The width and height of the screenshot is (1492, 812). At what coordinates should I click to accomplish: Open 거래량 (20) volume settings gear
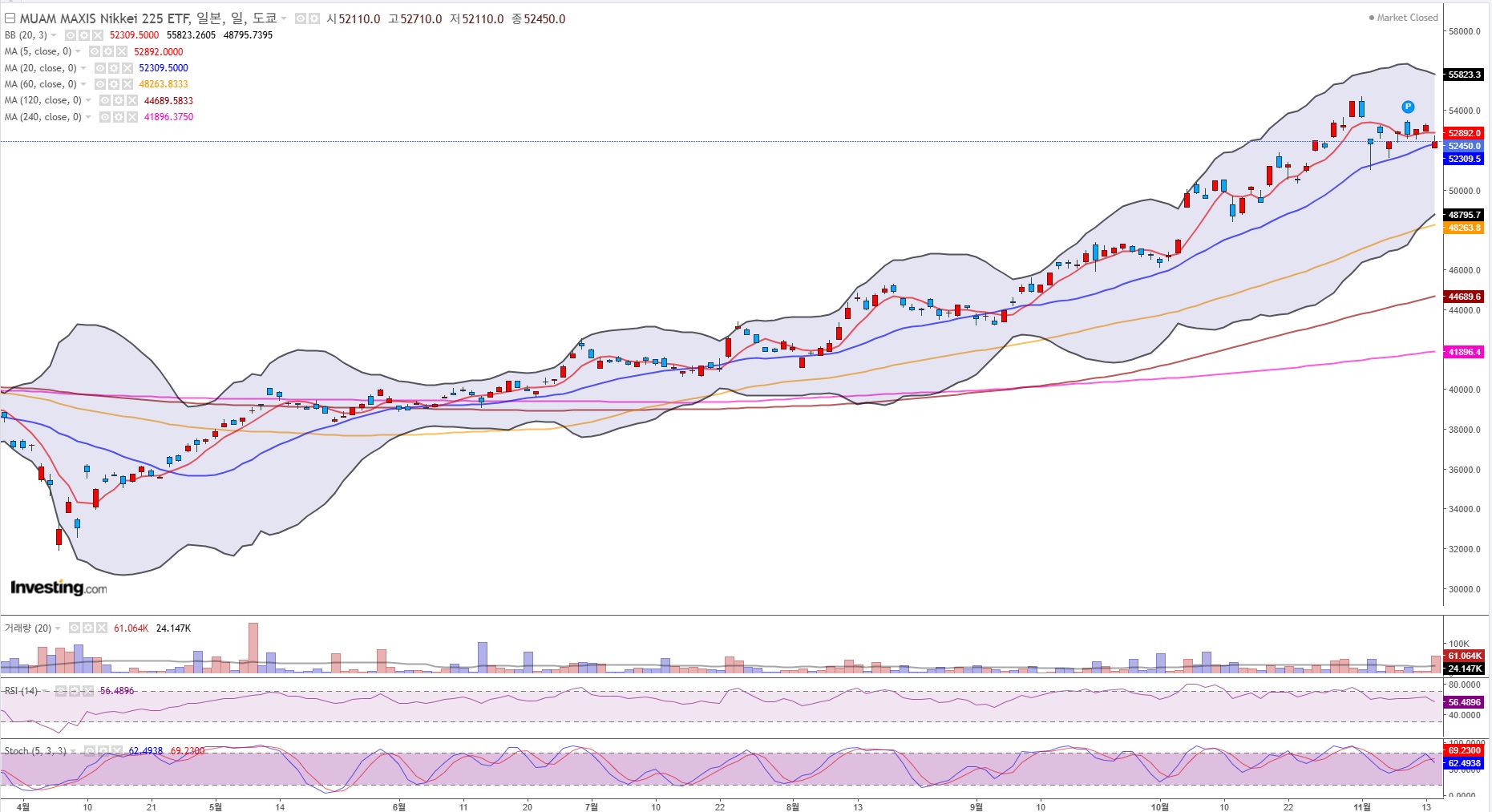pyautogui.click(x=88, y=628)
